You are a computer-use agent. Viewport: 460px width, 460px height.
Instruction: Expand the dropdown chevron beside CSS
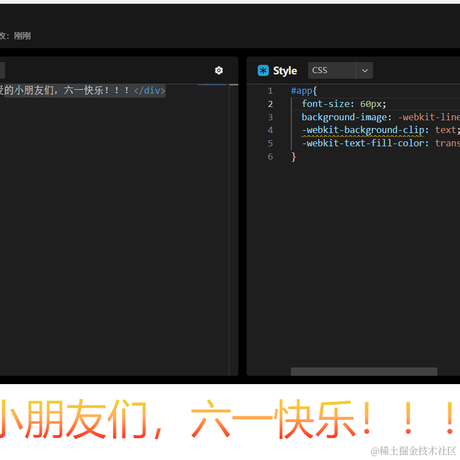[x=365, y=70]
